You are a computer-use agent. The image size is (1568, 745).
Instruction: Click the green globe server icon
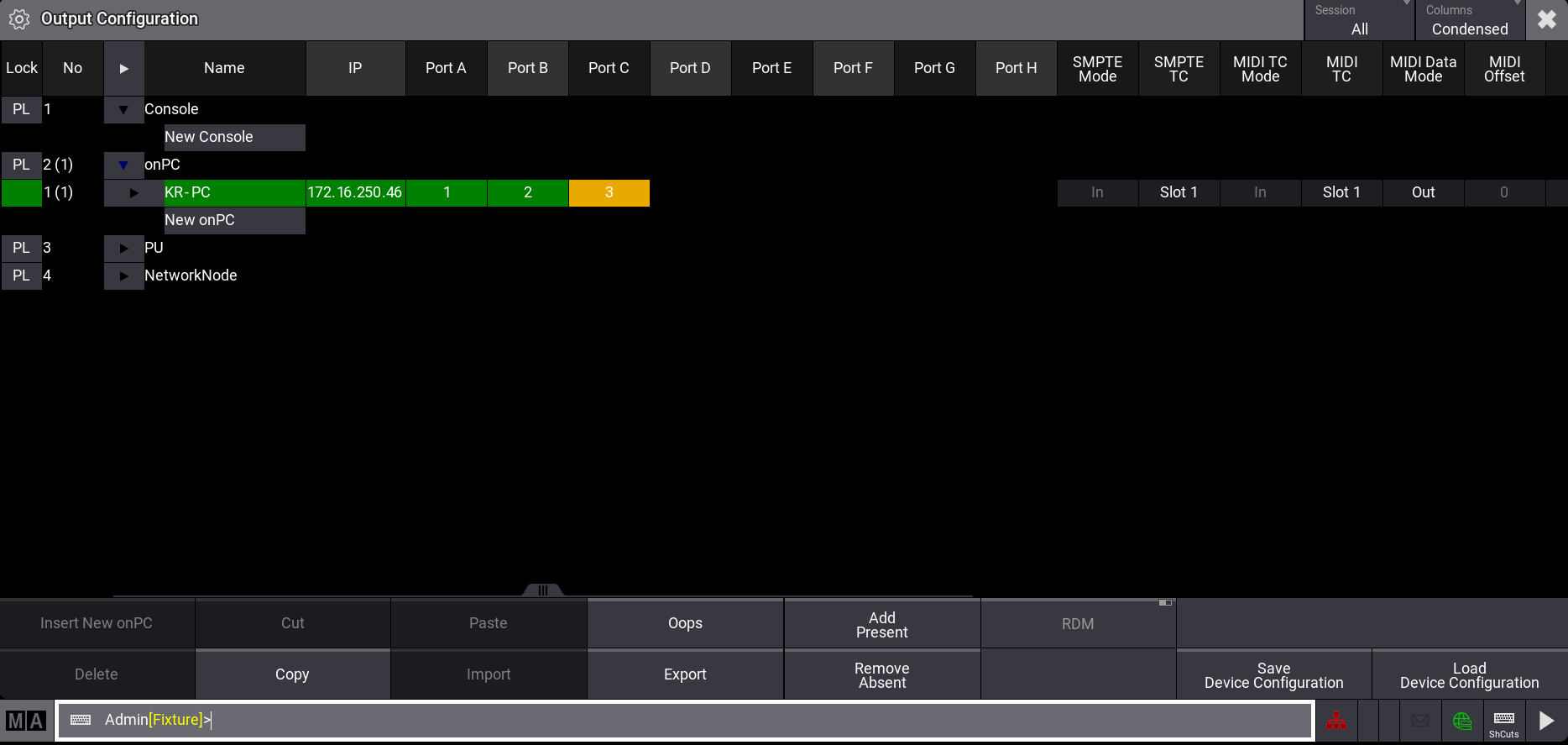click(x=1461, y=721)
